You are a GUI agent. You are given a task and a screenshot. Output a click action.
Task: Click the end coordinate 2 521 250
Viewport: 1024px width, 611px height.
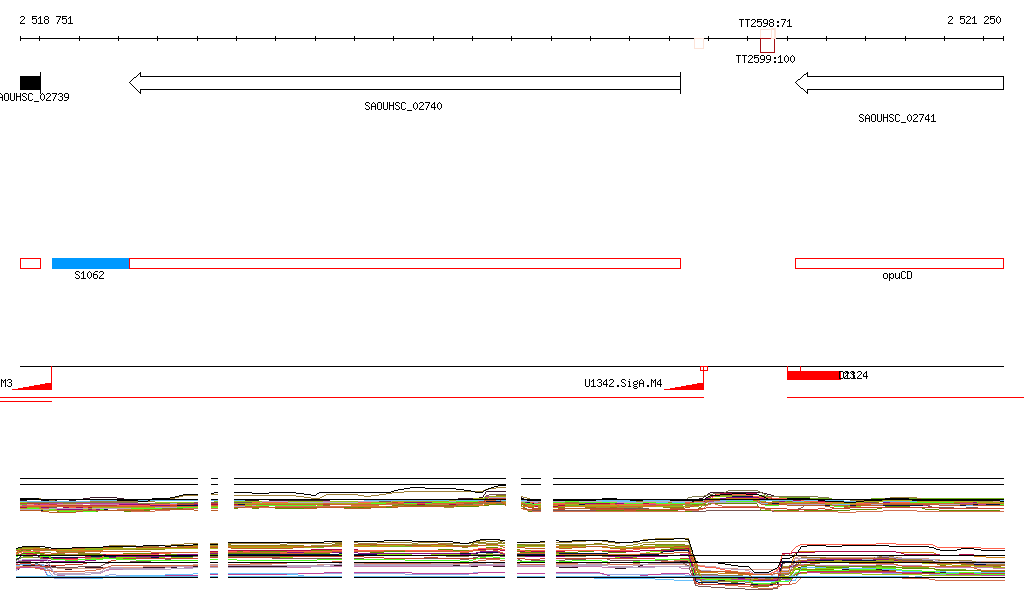coord(974,20)
